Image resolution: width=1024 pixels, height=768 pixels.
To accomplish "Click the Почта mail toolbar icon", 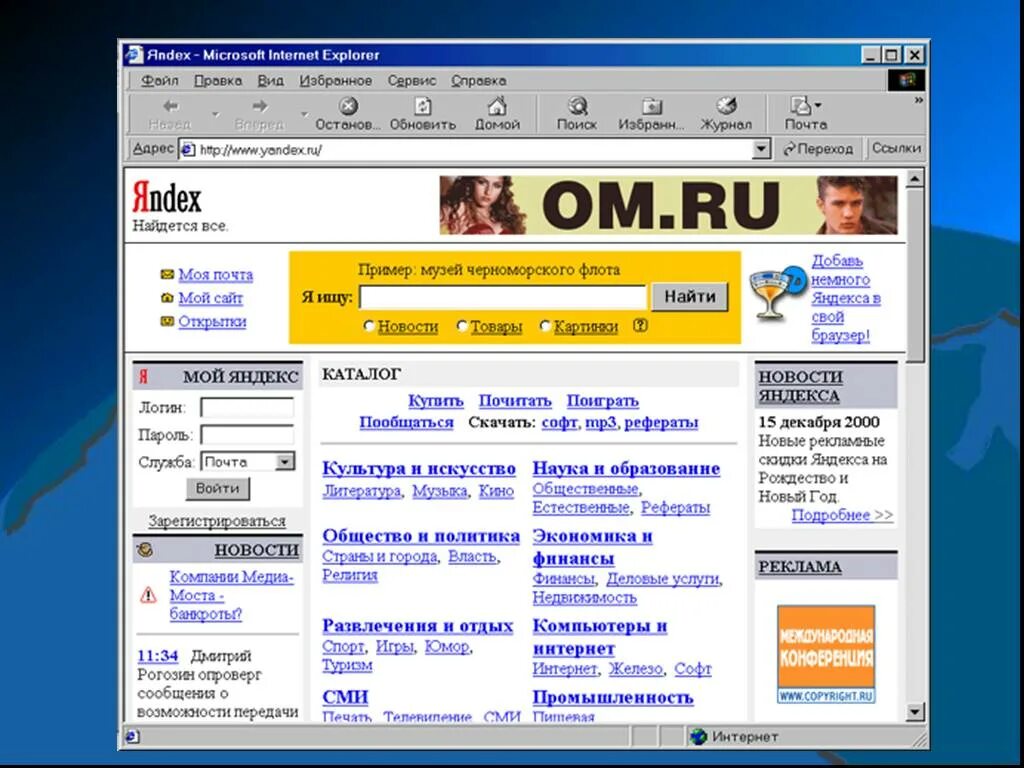I will point(800,105).
